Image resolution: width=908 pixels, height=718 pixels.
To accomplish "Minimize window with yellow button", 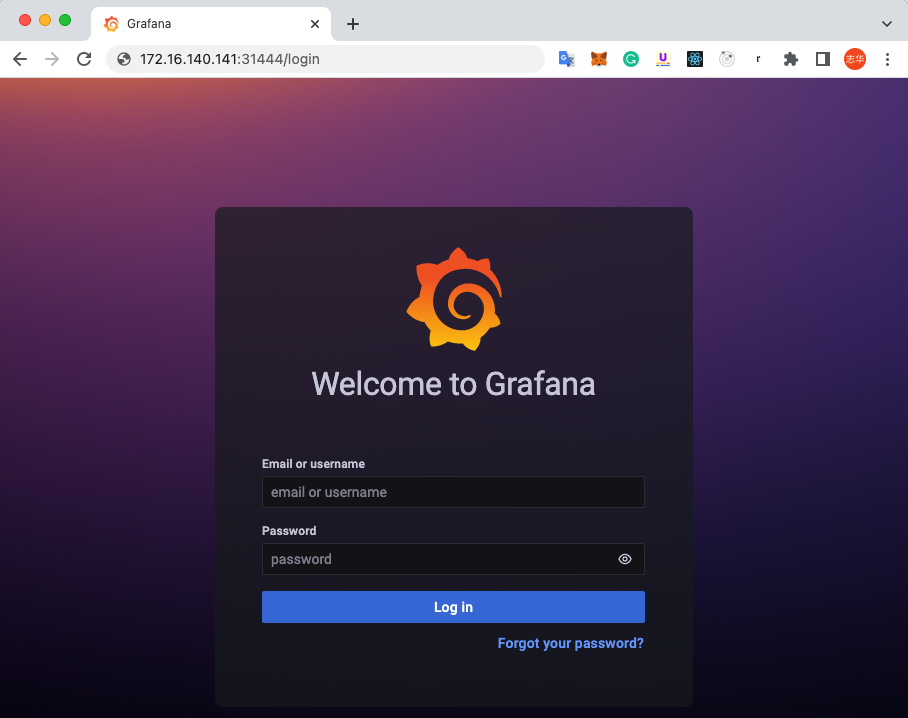I will pyautogui.click(x=45, y=20).
